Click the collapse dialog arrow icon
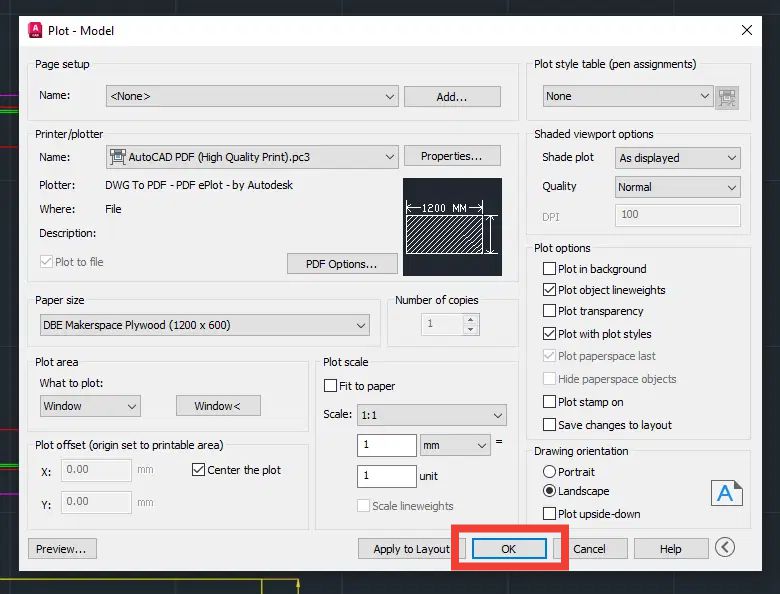The image size is (780, 594). pos(725,547)
